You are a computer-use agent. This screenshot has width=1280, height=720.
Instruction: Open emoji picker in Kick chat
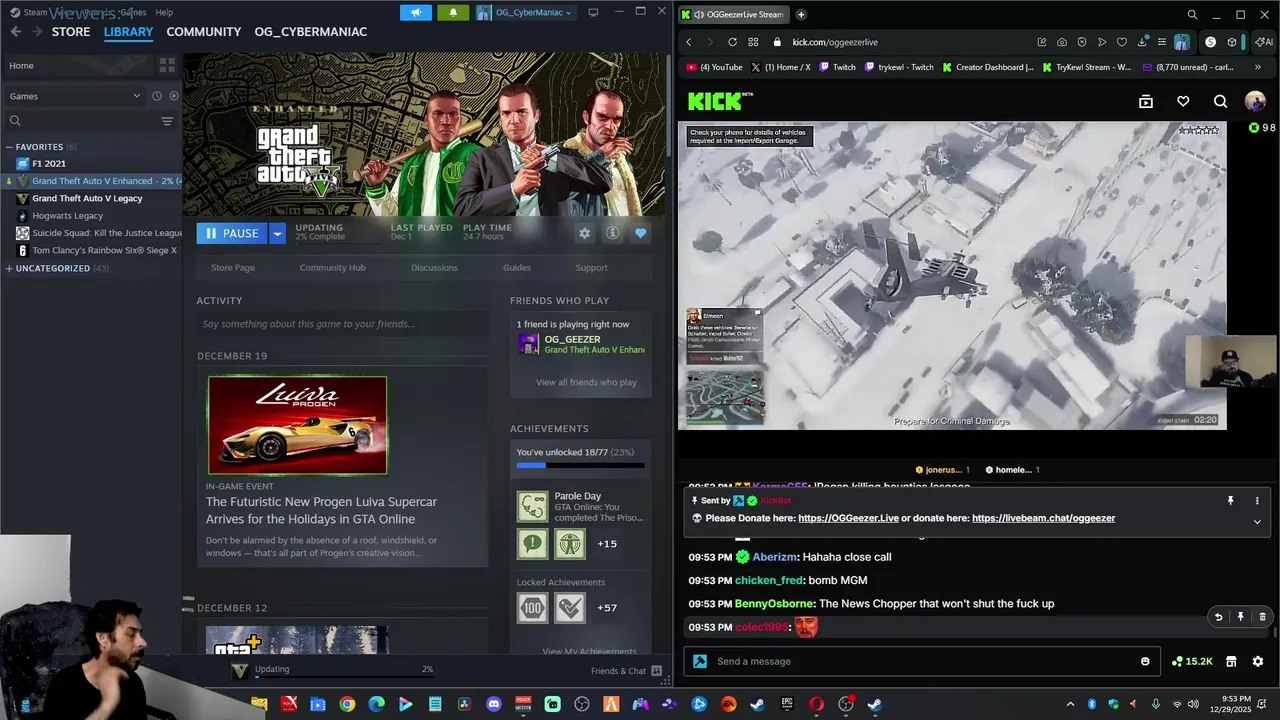tap(1145, 661)
